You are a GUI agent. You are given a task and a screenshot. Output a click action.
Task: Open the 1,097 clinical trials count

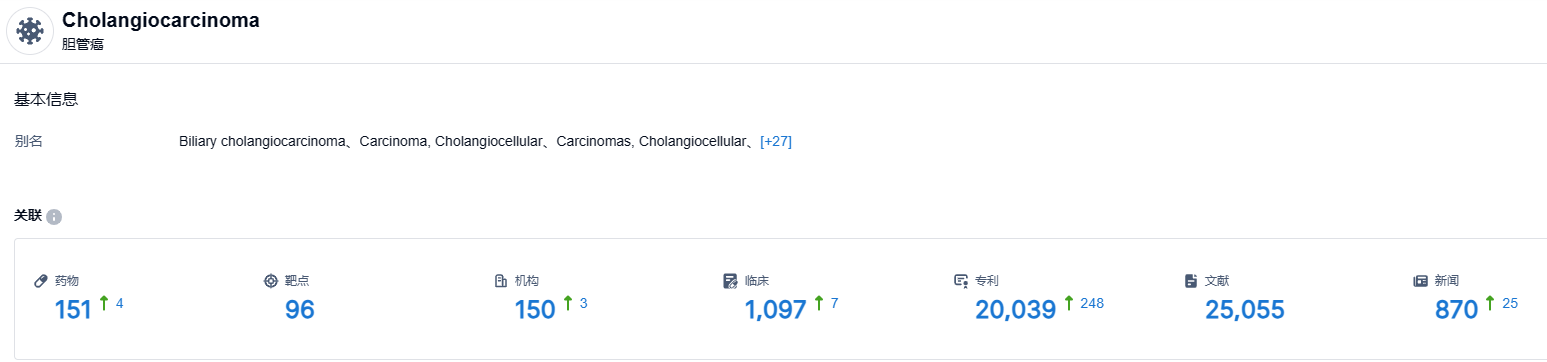(x=775, y=310)
